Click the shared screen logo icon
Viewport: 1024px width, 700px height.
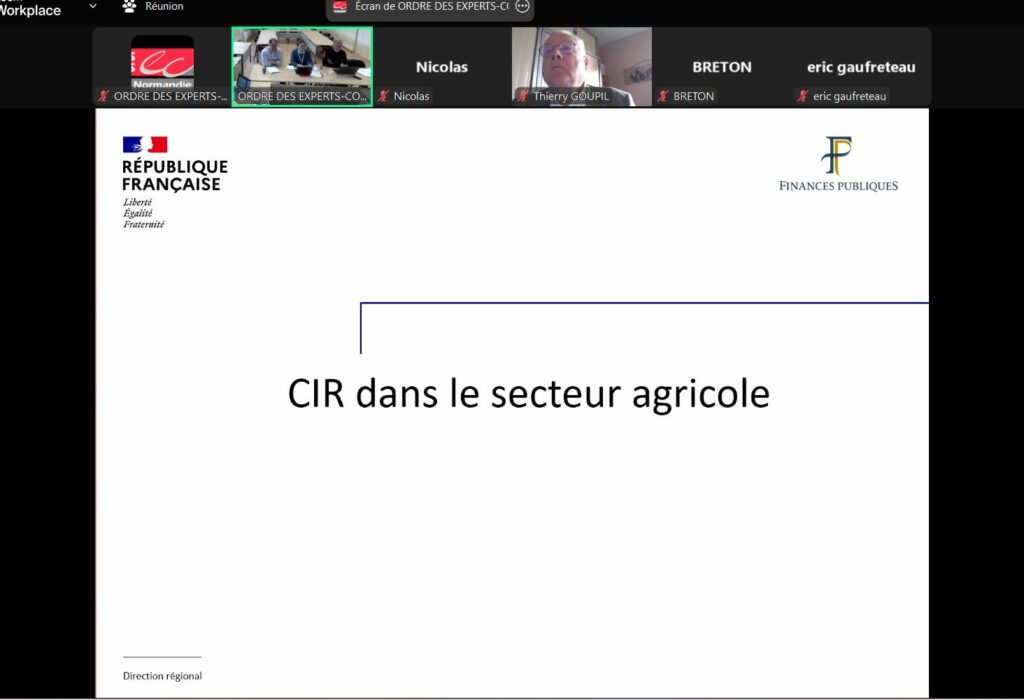point(340,6)
